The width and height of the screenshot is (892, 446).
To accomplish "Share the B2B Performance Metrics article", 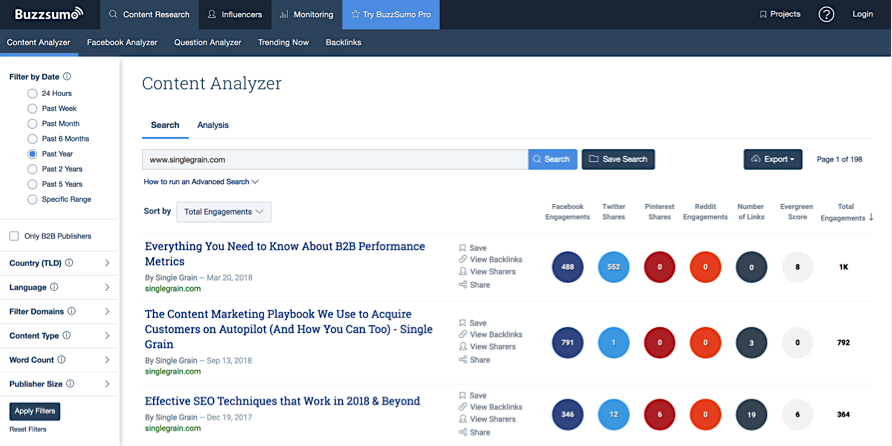I will click(474, 285).
